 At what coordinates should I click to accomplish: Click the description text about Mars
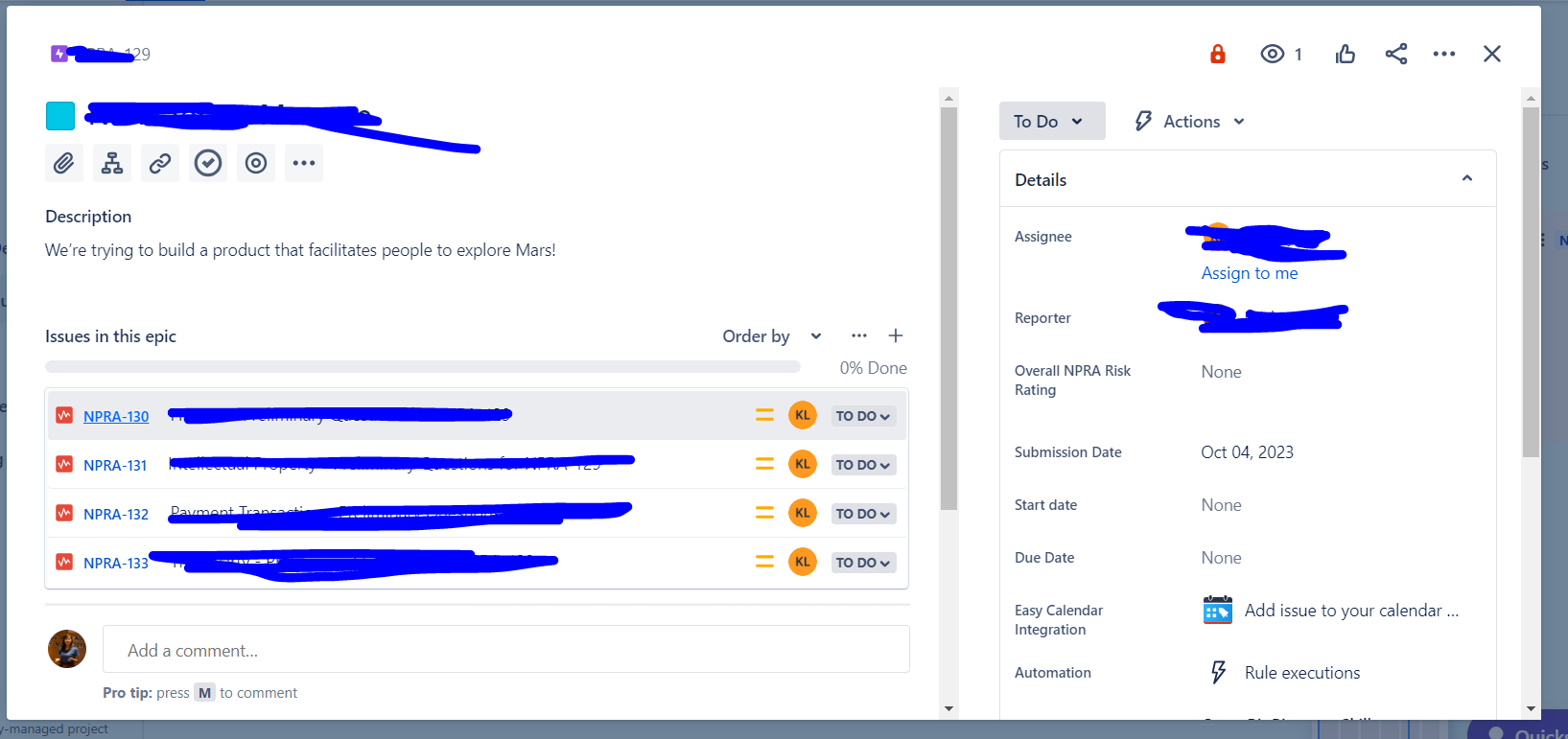(x=300, y=250)
